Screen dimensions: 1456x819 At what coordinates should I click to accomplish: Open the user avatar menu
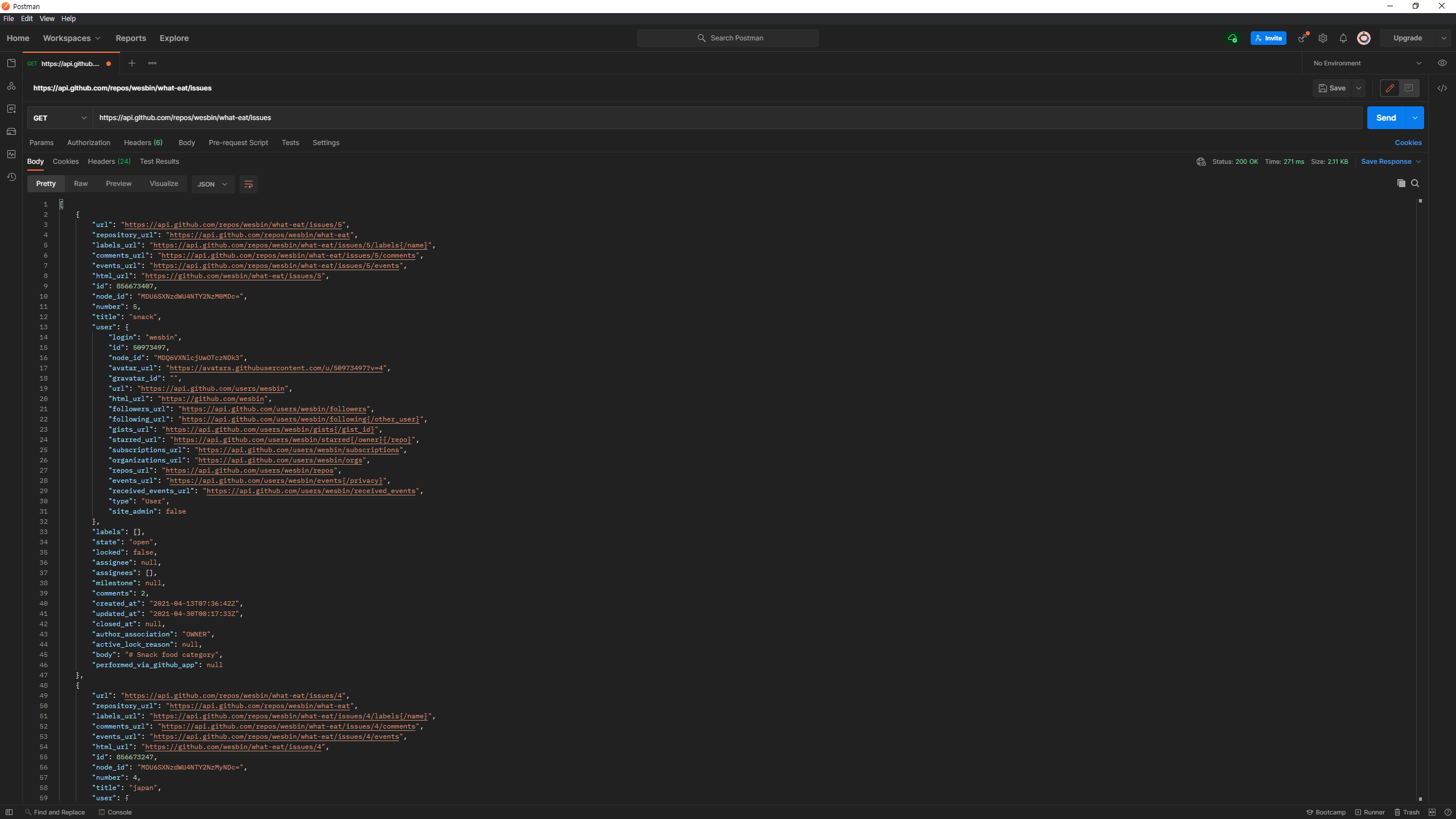click(x=1364, y=38)
